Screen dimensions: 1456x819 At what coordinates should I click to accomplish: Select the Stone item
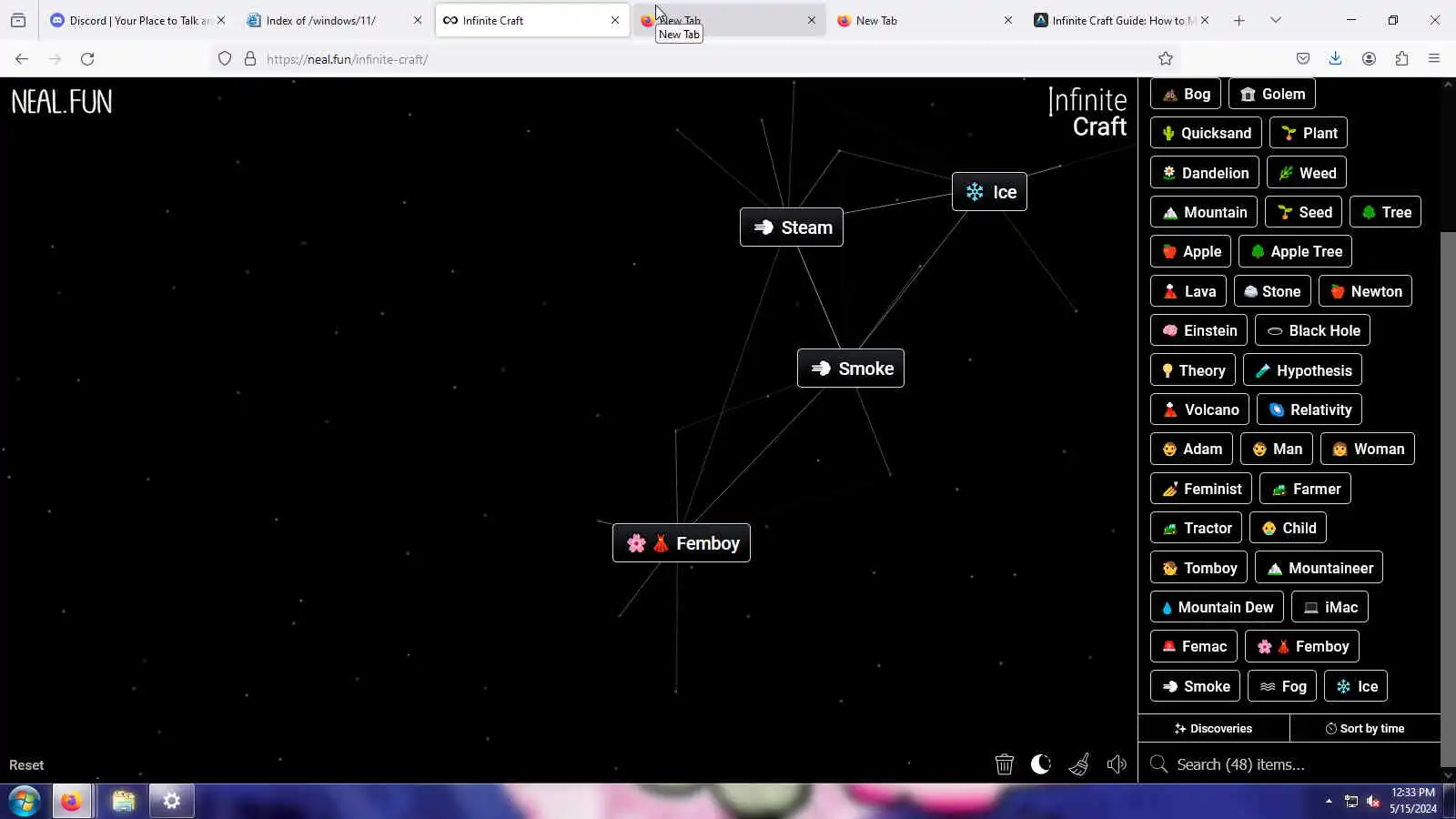tap(1272, 291)
